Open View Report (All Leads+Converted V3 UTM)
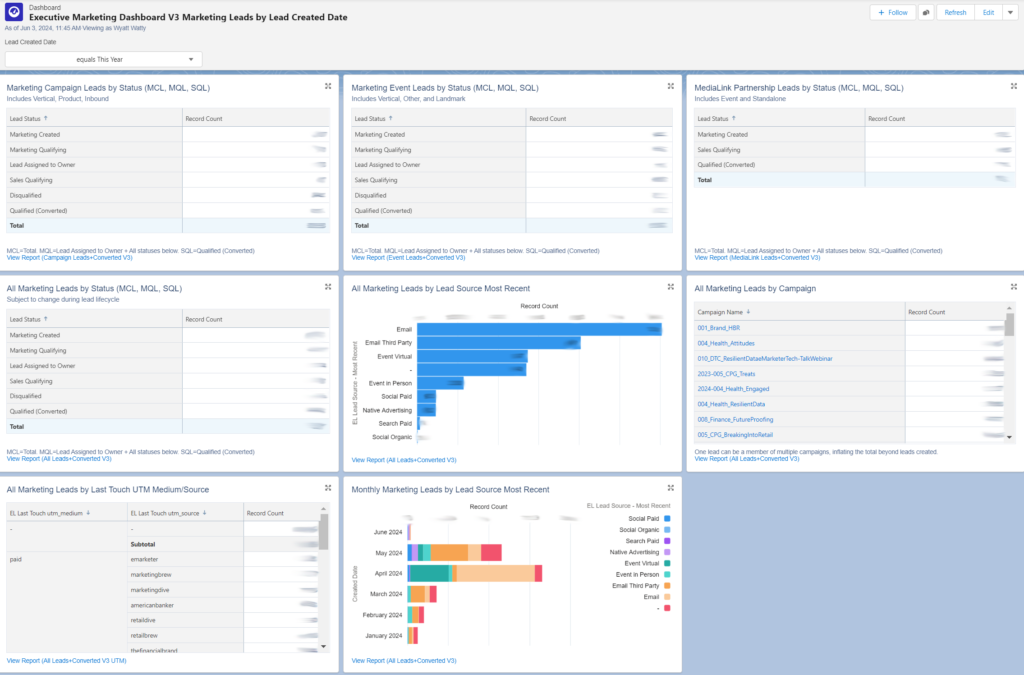Viewport: 1024px width, 675px height. 67,661
